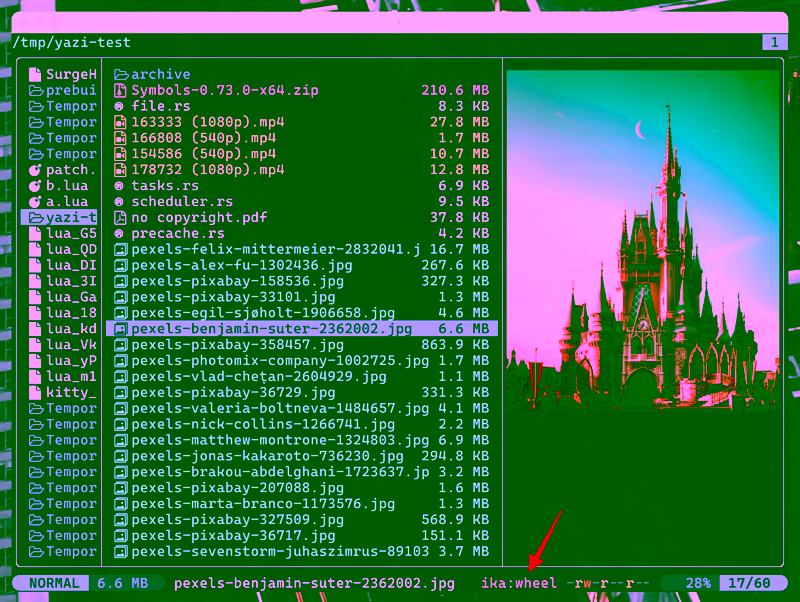Click the video icon for 154586 (540p).mp4
This screenshot has height=602, width=800.
(x=120, y=154)
